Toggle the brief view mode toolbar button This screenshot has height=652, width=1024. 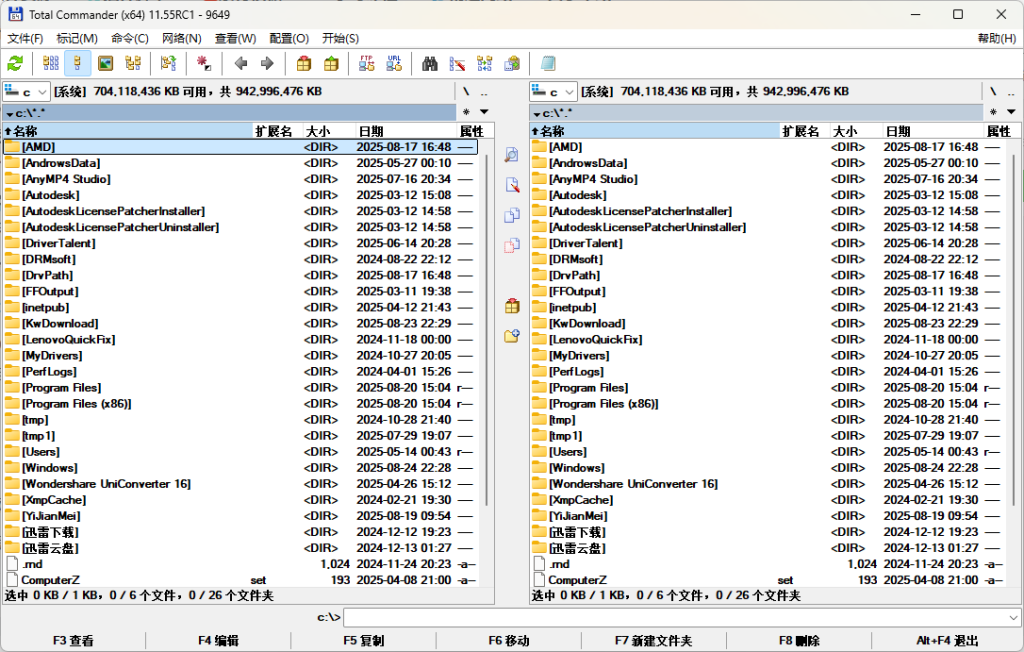tap(51, 64)
